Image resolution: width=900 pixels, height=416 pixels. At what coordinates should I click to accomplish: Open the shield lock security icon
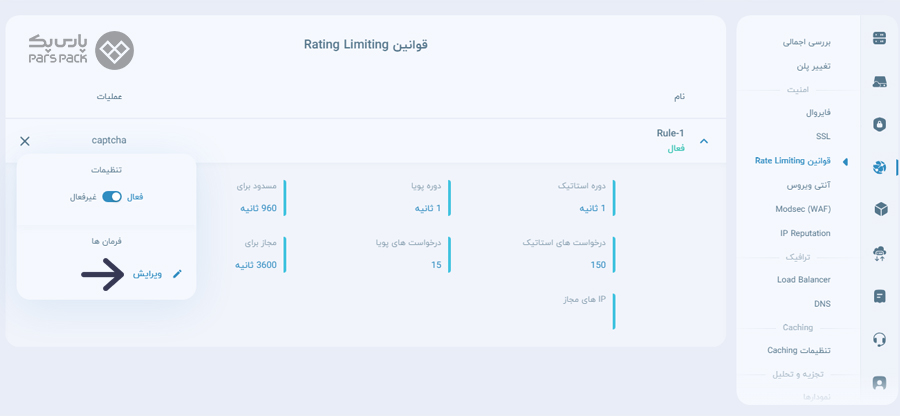(879, 124)
